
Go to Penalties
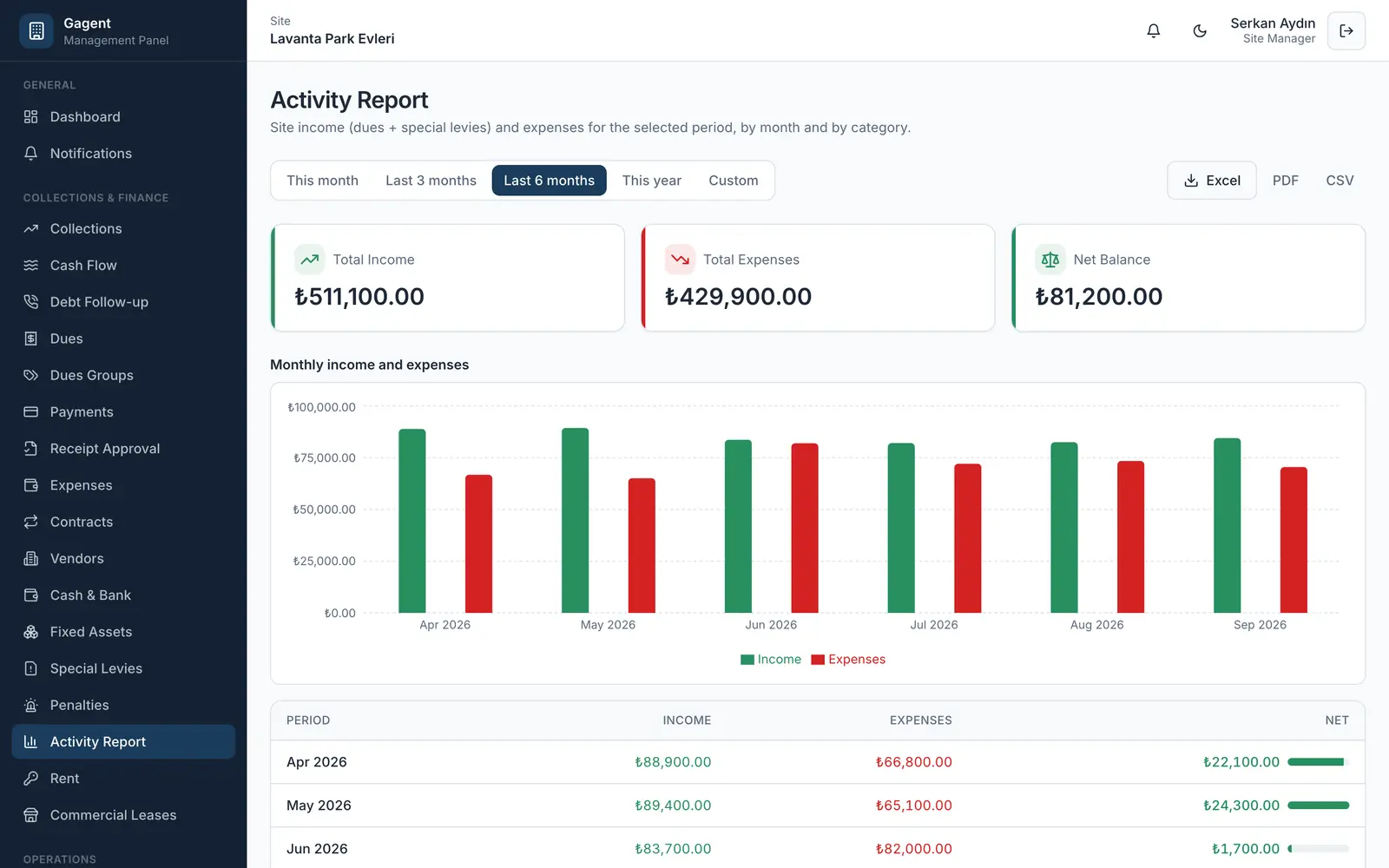123,705
